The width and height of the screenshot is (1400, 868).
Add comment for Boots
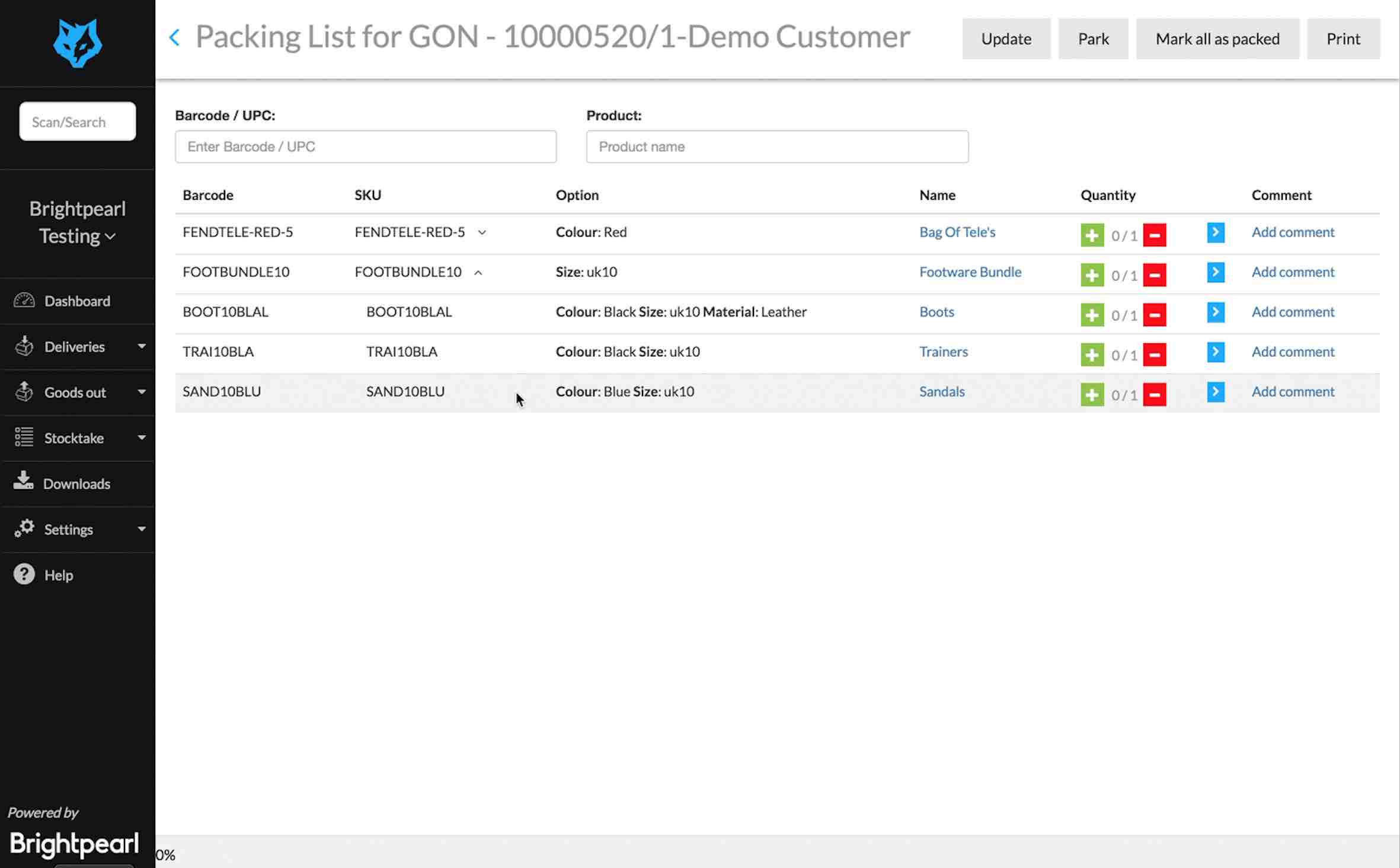(x=1293, y=311)
